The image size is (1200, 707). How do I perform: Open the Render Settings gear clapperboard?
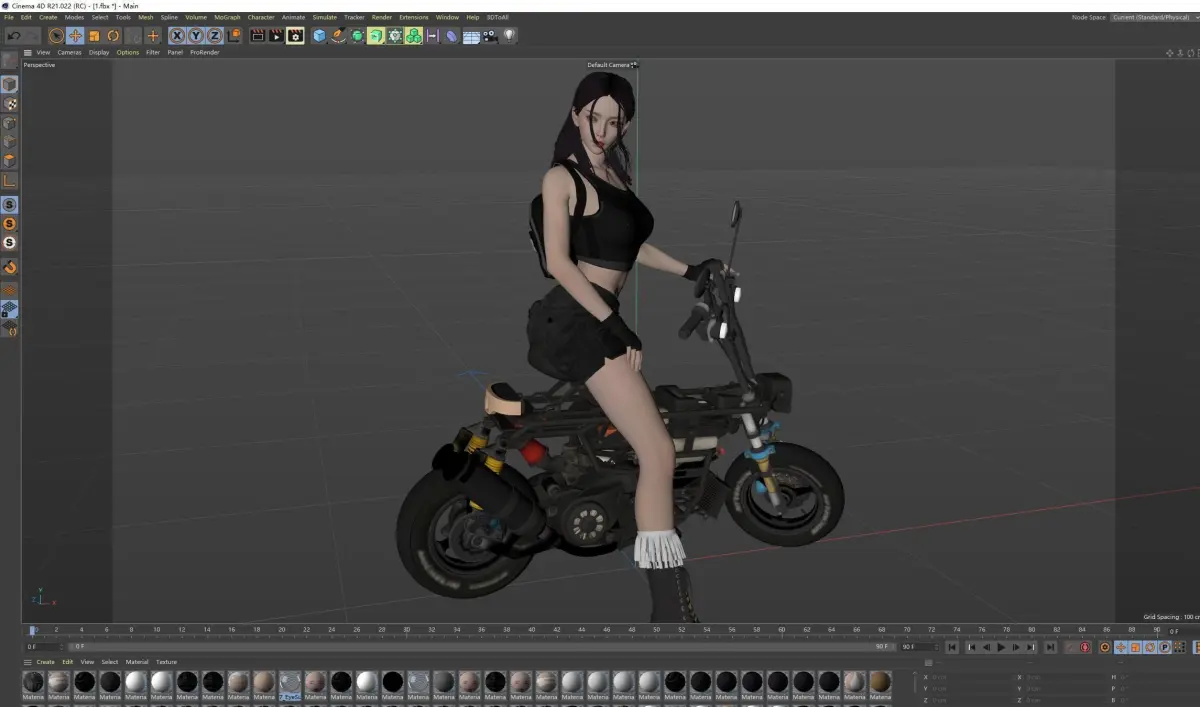coord(295,35)
